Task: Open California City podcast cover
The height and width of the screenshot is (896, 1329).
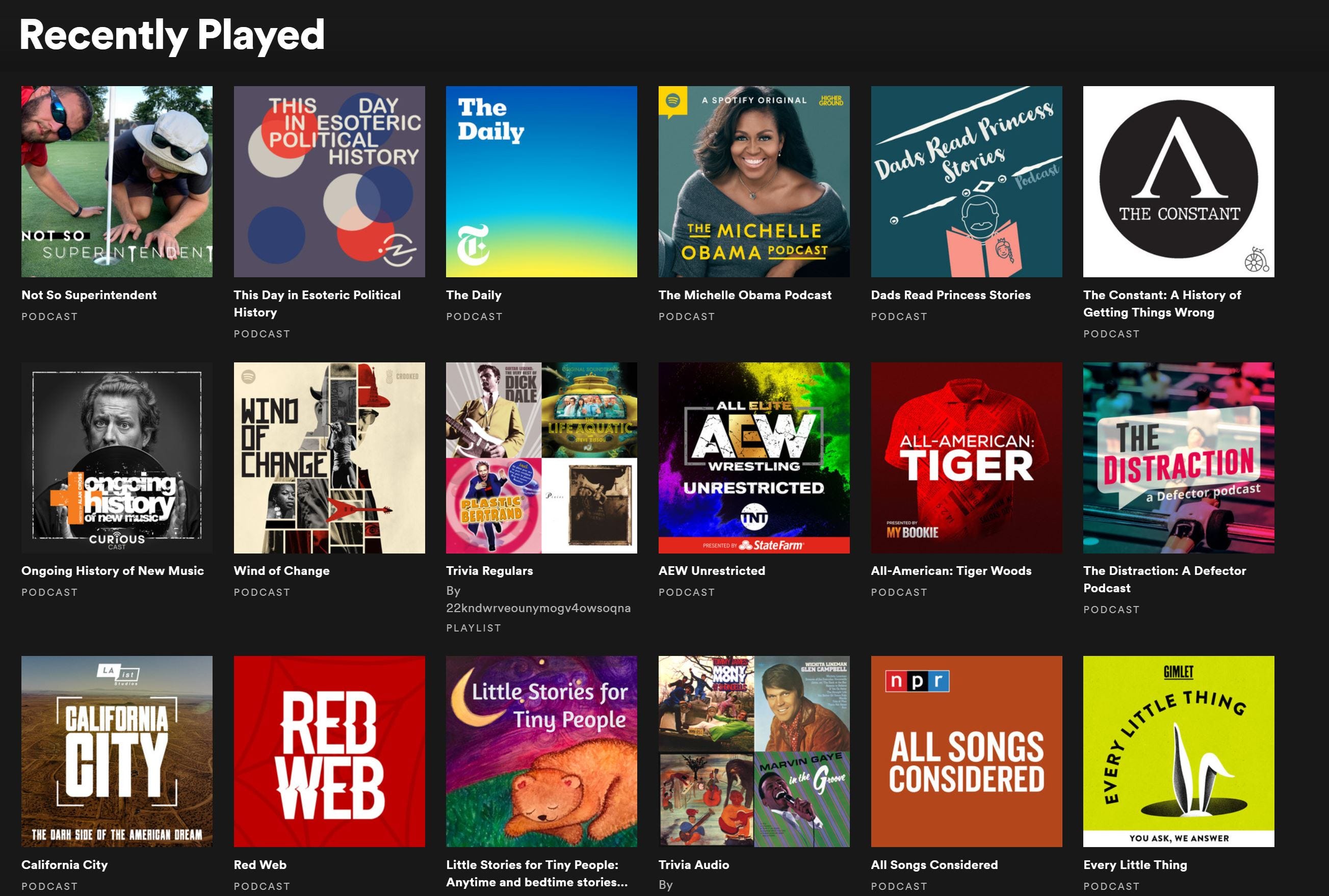Action: pyautogui.click(x=117, y=751)
